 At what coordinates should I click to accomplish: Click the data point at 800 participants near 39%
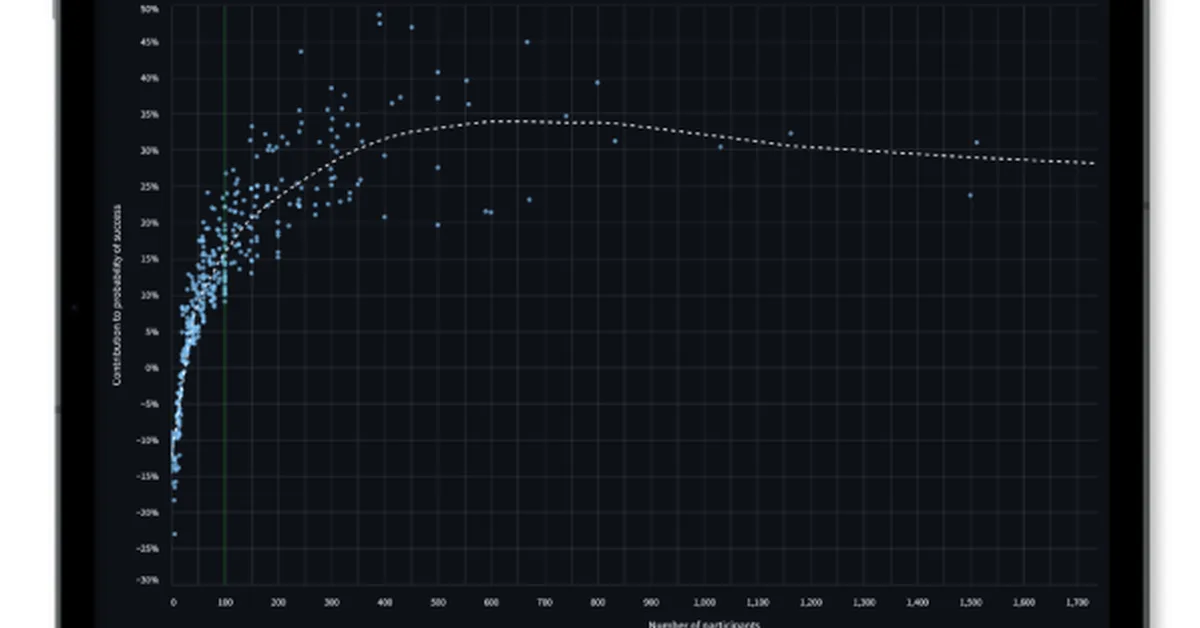pyautogui.click(x=597, y=83)
